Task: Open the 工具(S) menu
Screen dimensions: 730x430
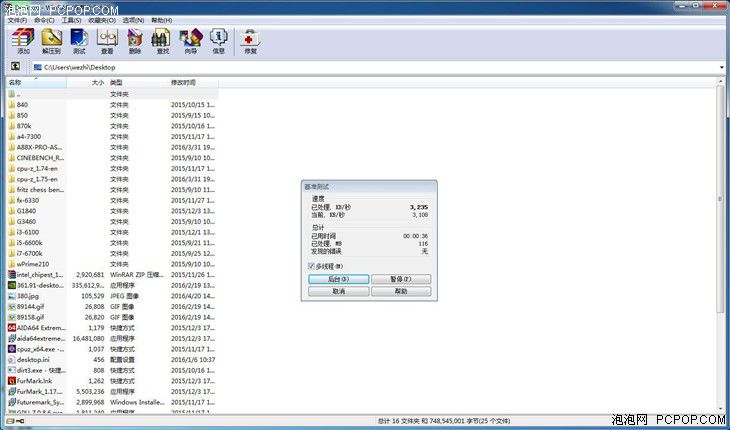Action: tap(71, 20)
